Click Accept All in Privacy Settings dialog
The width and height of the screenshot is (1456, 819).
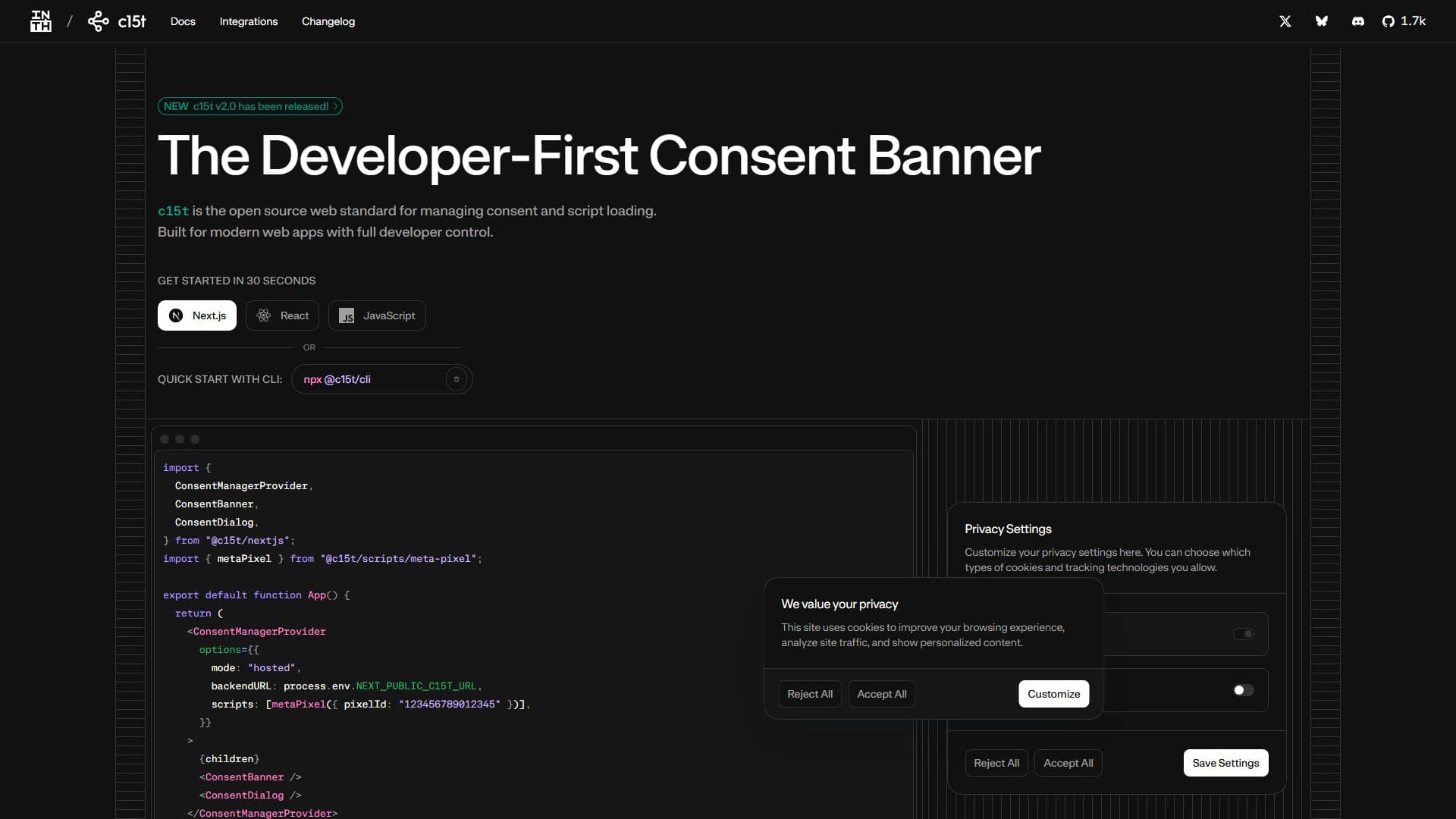1068,763
